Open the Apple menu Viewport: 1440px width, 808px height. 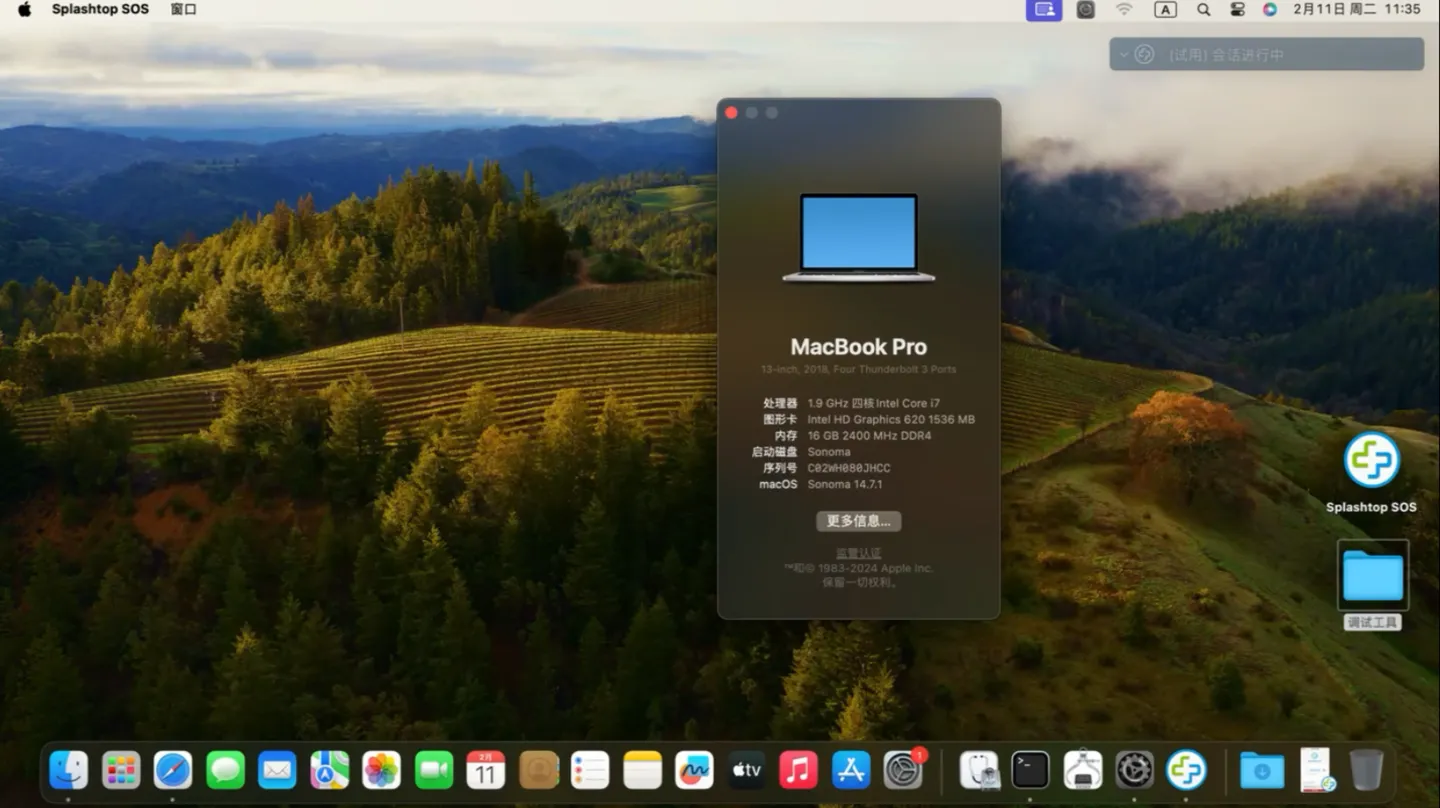click(24, 9)
